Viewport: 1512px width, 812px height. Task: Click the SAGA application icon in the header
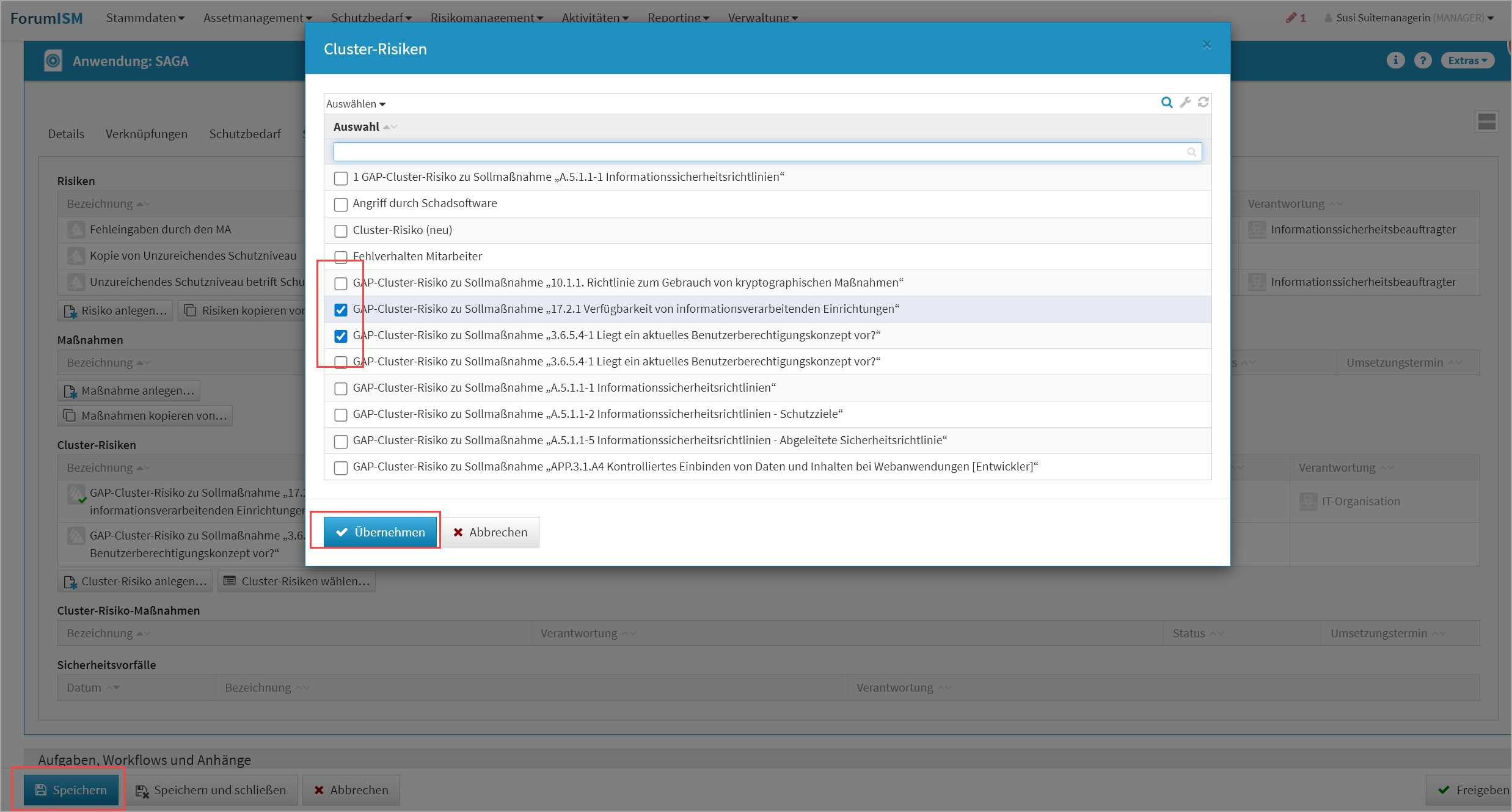(x=53, y=60)
